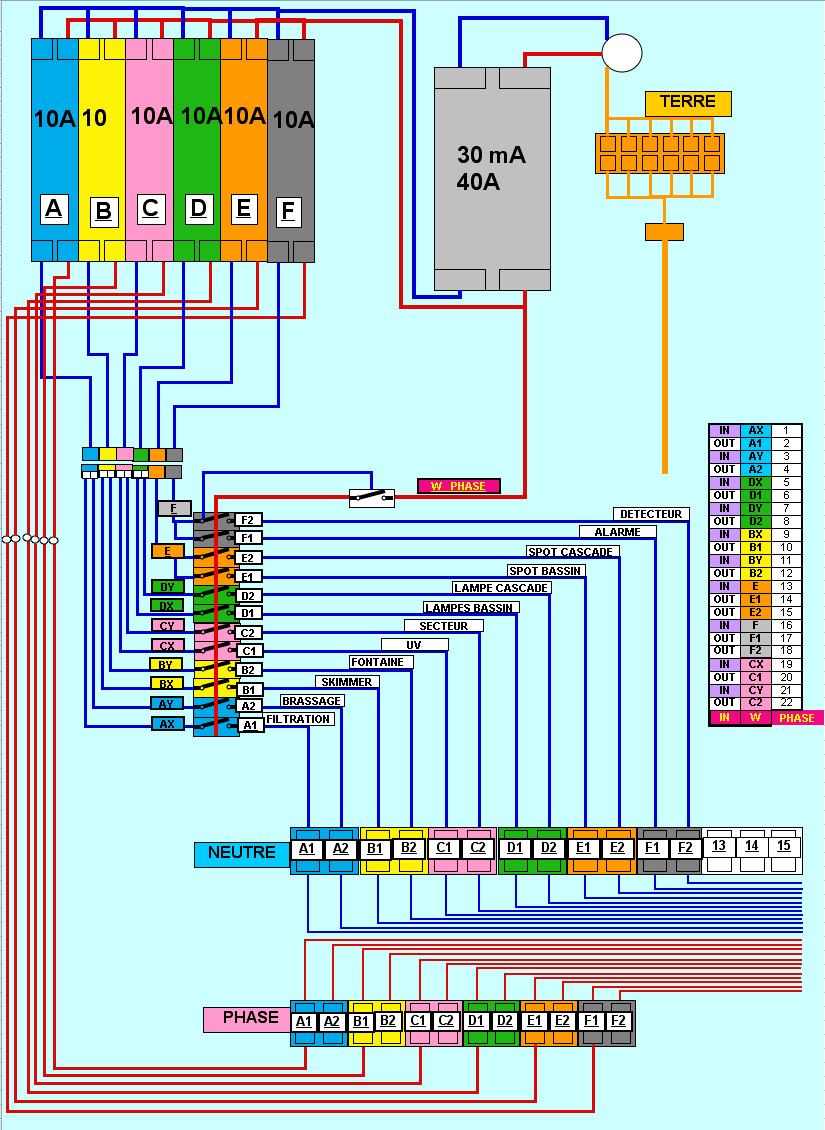
Task: Click the yellow breaker labeled B
Action: tap(102, 150)
